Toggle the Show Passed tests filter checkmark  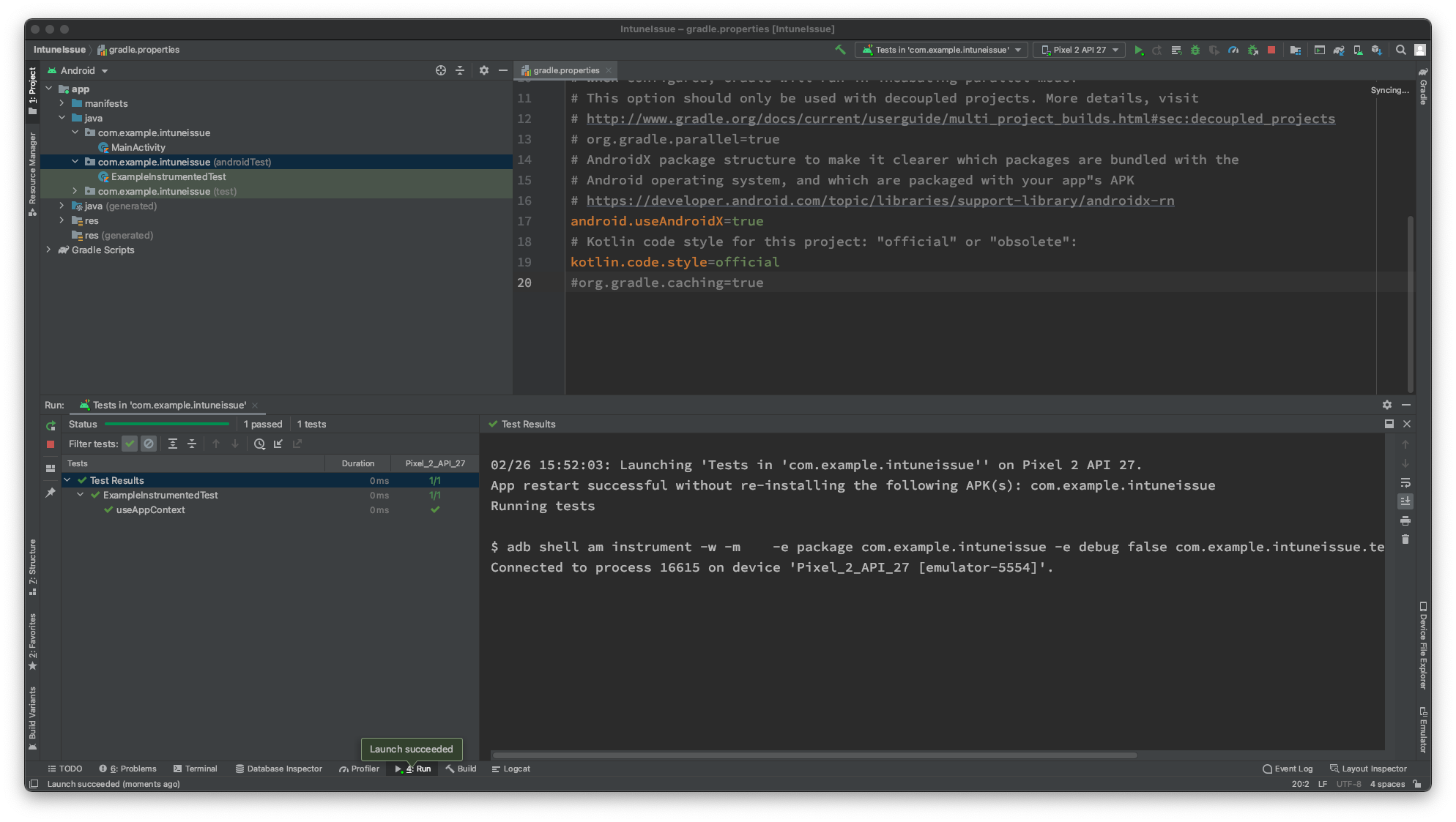130,444
